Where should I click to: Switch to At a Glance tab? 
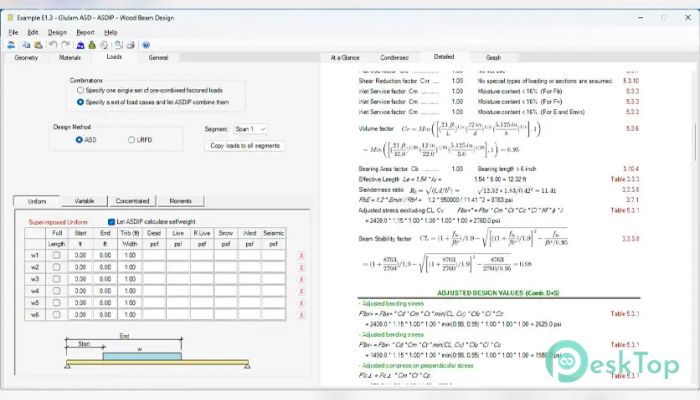[x=345, y=58]
